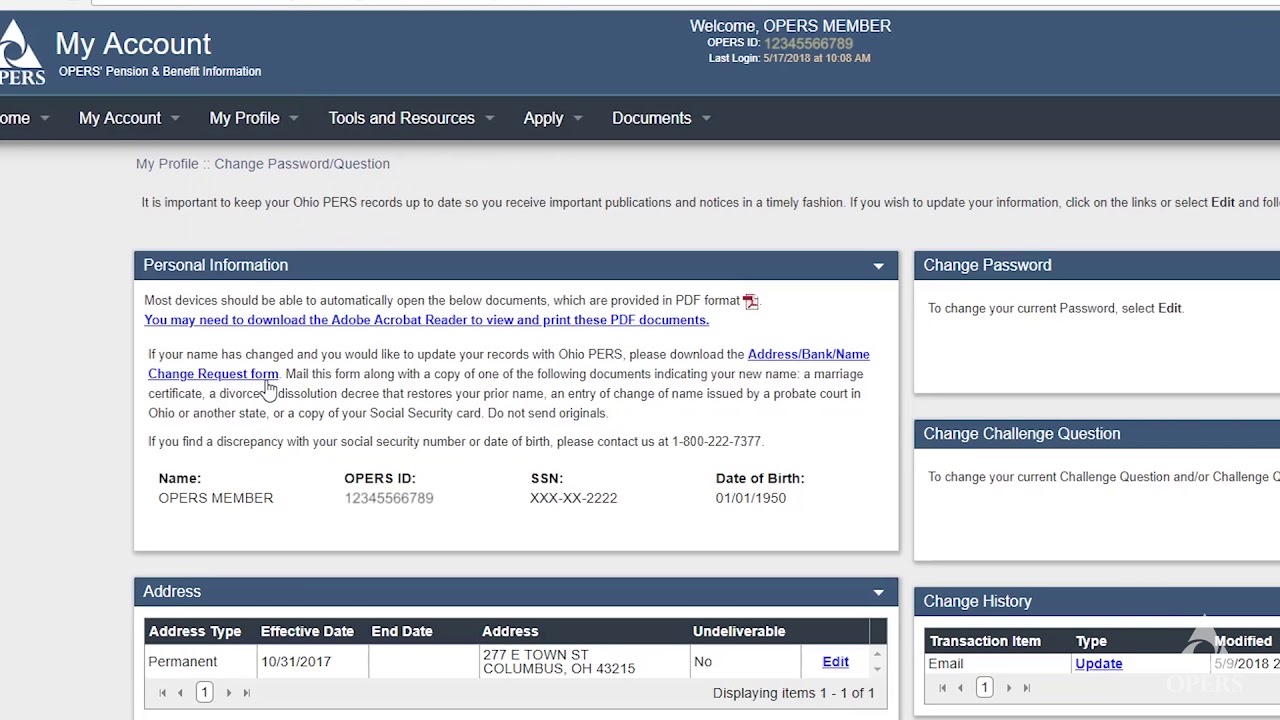The width and height of the screenshot is (1280, 720).
Task: Click the My Account page title
Action: coord(133,44)
